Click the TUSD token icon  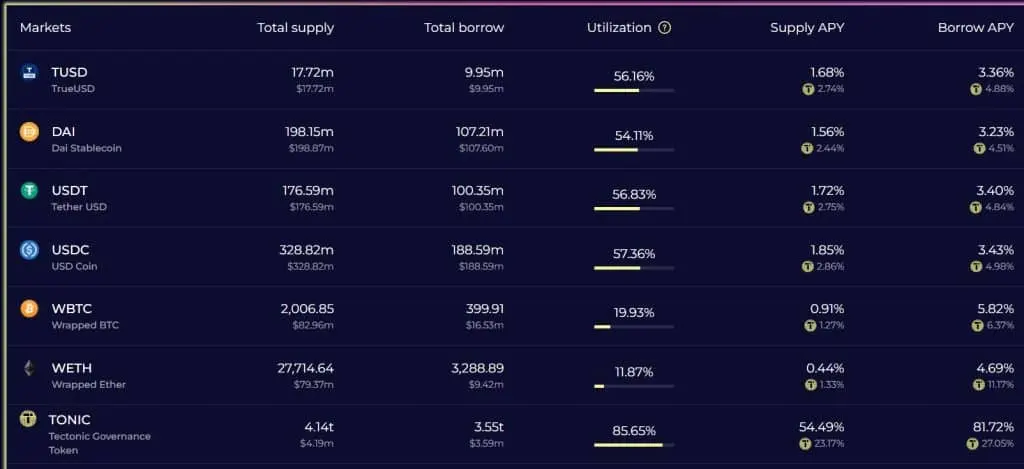pyautogui.click(x=29, y=72)
